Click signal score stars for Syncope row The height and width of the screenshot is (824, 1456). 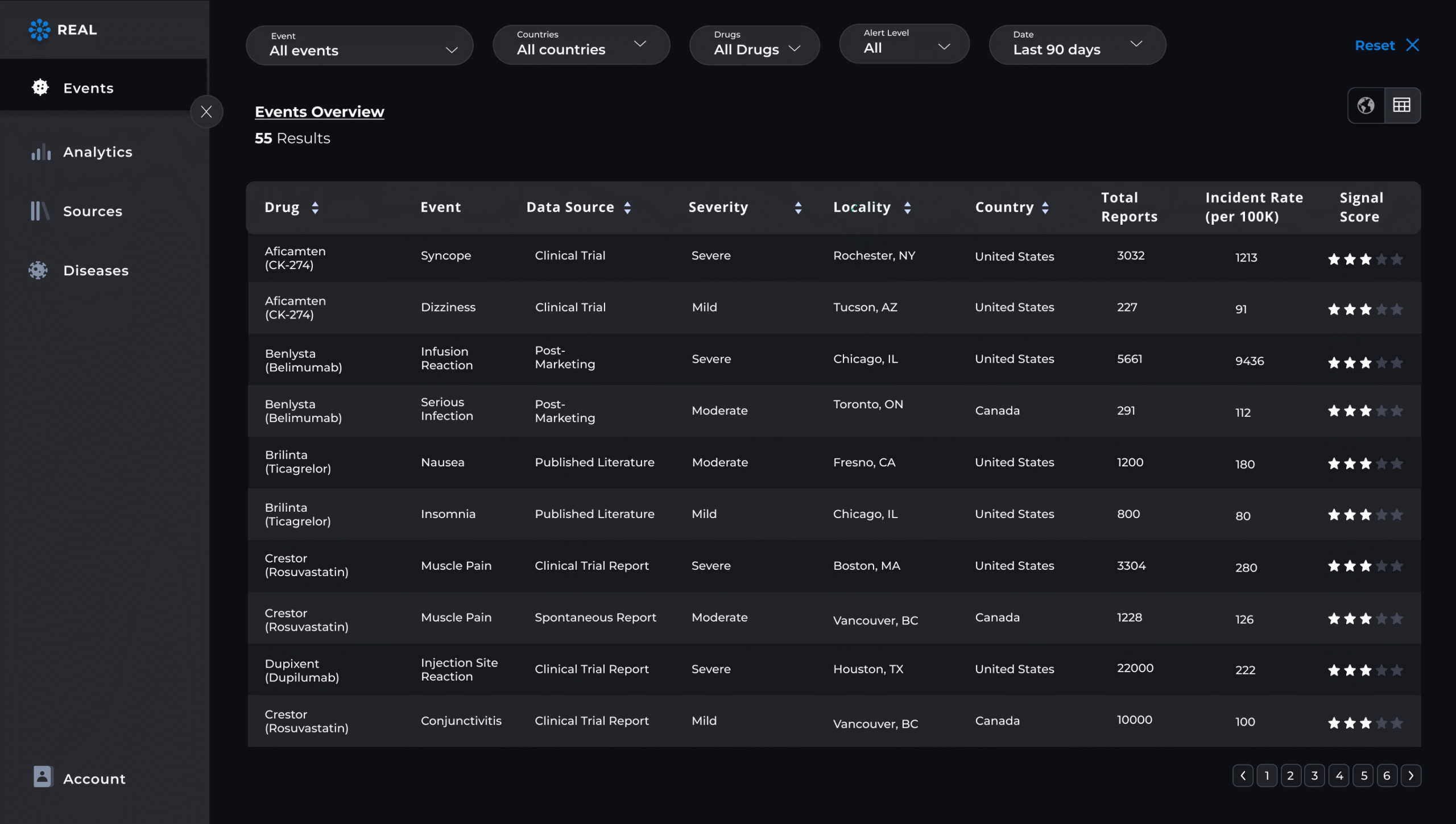tap(1365, 259)
